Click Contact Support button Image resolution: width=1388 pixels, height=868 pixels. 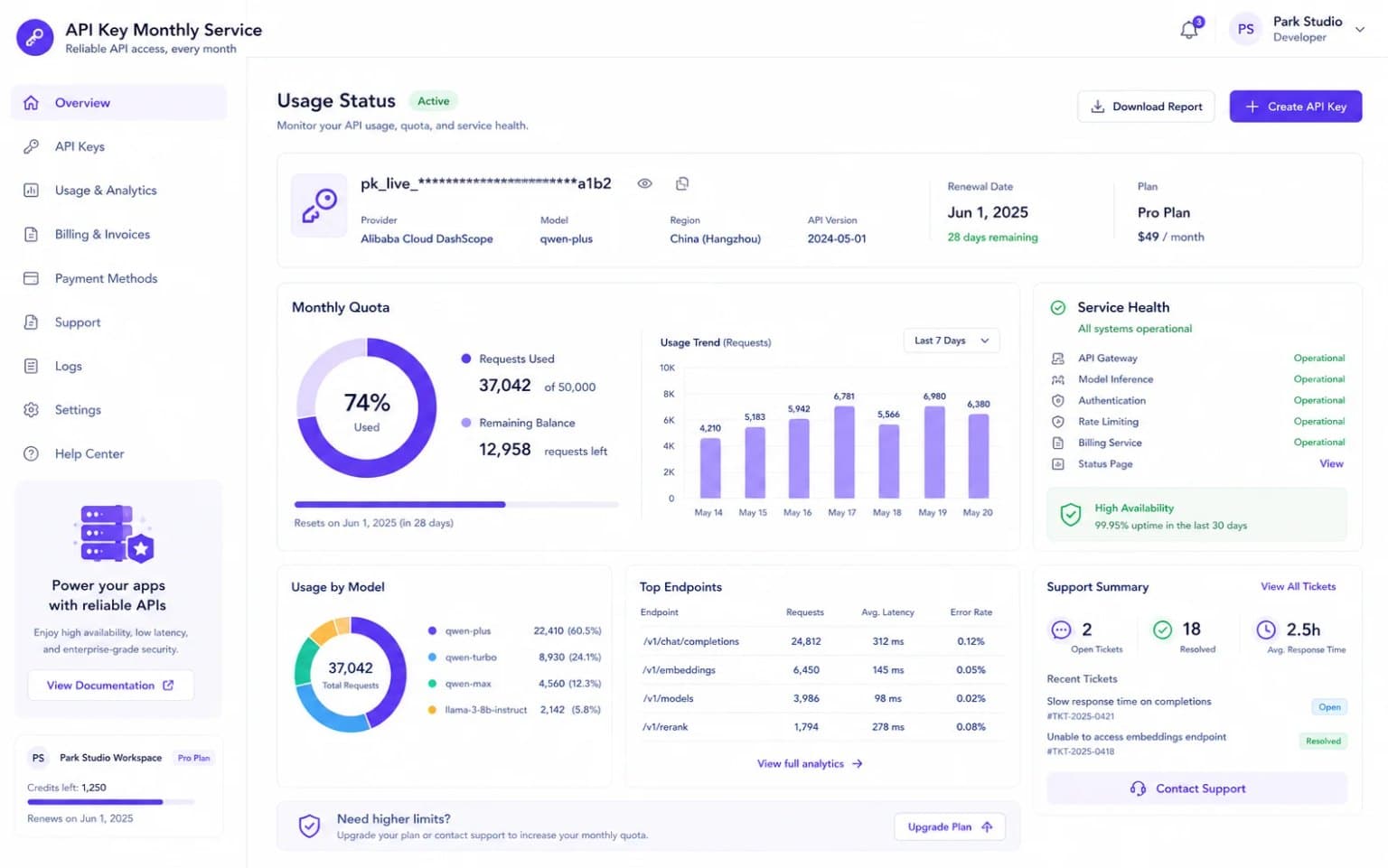1196,789
